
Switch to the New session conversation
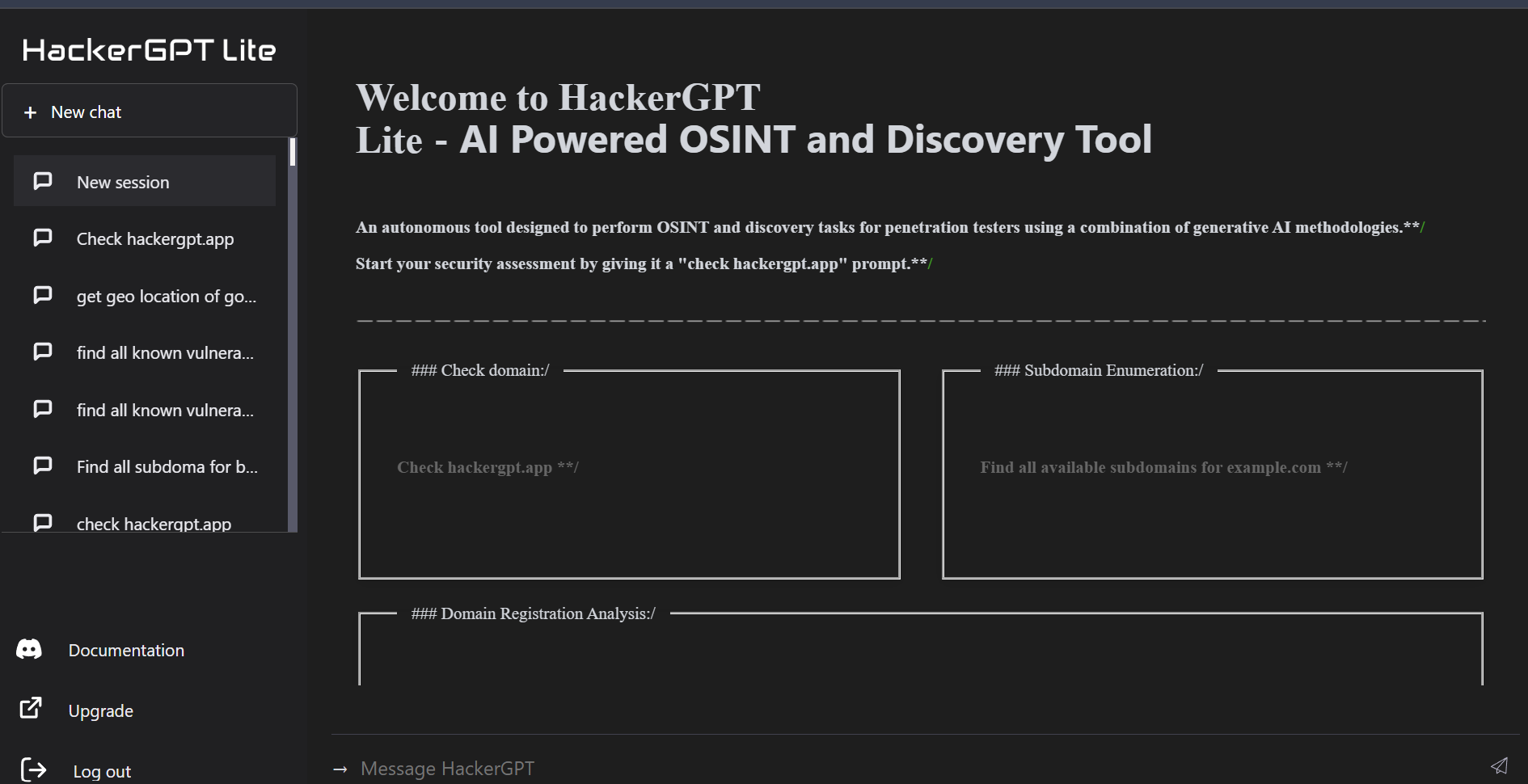(x=123, y=182)
